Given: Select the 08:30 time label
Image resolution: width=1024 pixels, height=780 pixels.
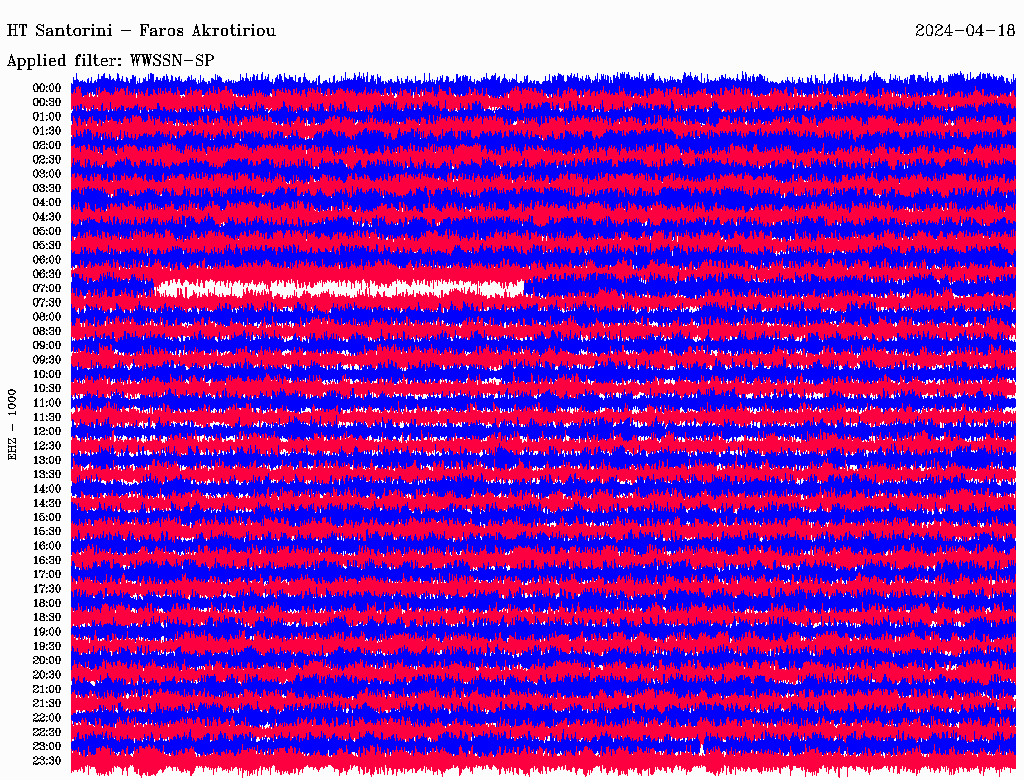Looking at the screenshot, I should pos(47,331).
